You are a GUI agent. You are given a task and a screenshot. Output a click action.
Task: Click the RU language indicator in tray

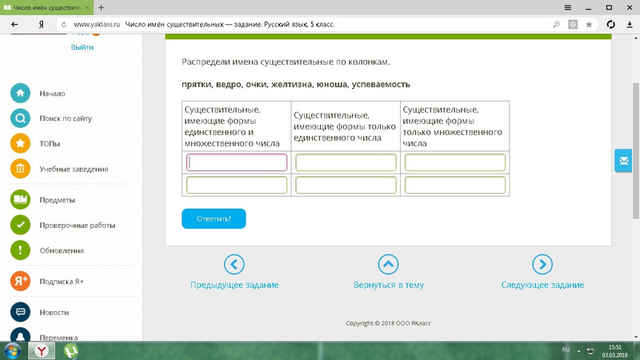[566, 349]
